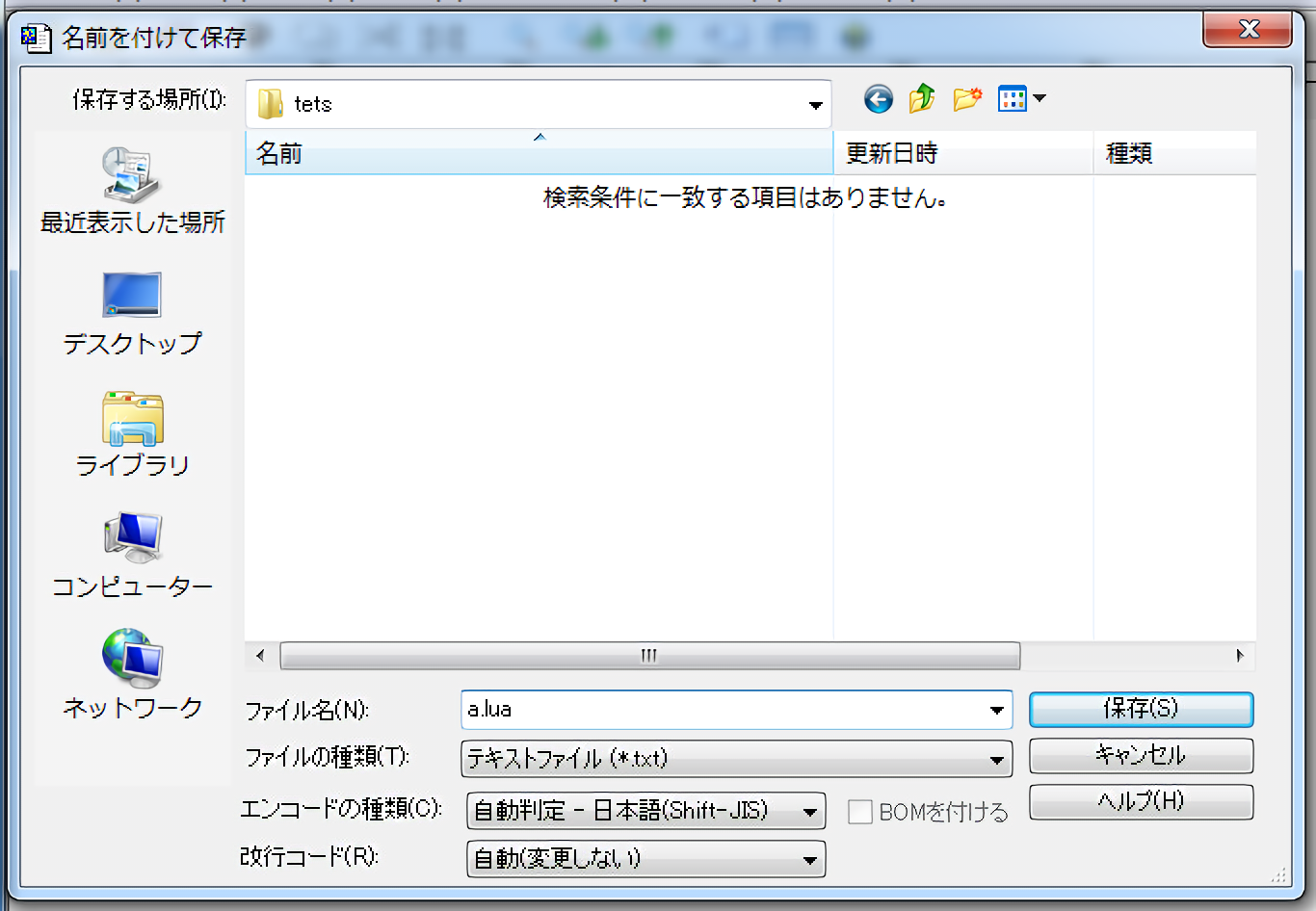The height and width of the screenshot is (911, 1316).
Task: Open the 改行コード dropdown
Action: tap(809, 860)
